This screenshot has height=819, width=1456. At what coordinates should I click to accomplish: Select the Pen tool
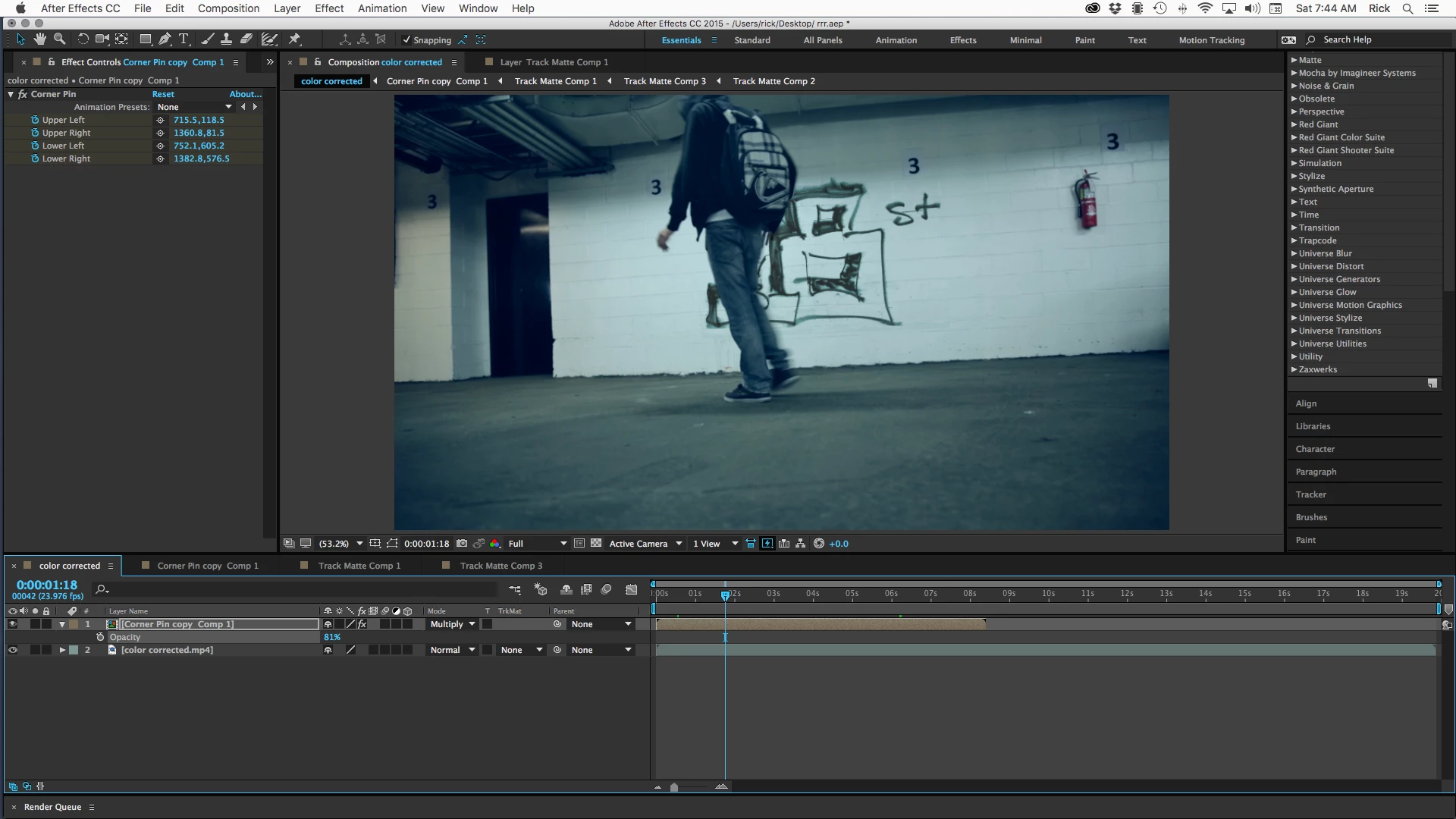pos(165,39)
